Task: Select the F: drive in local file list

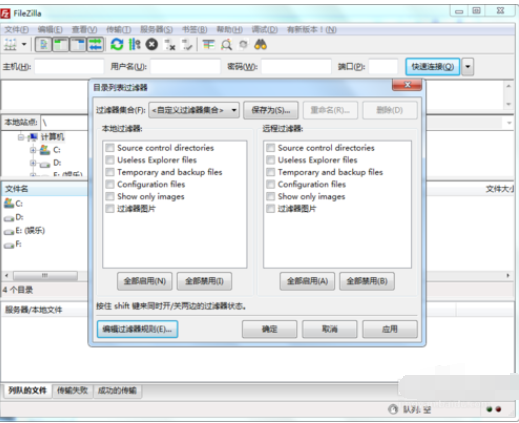Action: 13,244
